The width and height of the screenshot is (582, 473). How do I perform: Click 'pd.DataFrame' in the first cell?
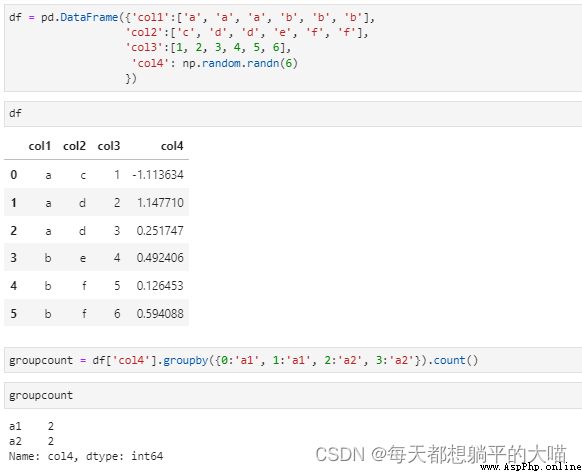tap(79, 17)
